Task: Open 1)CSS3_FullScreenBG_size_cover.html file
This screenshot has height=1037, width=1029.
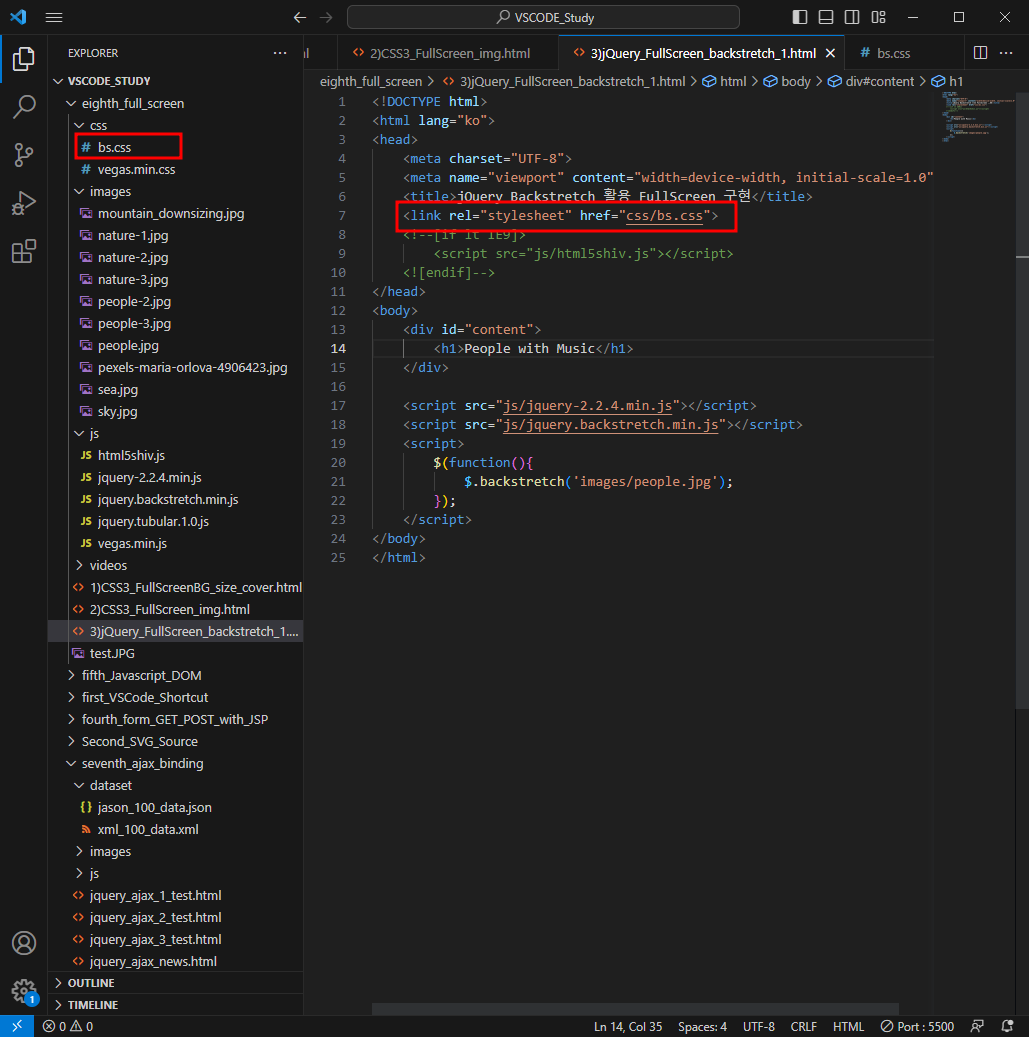Action: coord(175,587)
